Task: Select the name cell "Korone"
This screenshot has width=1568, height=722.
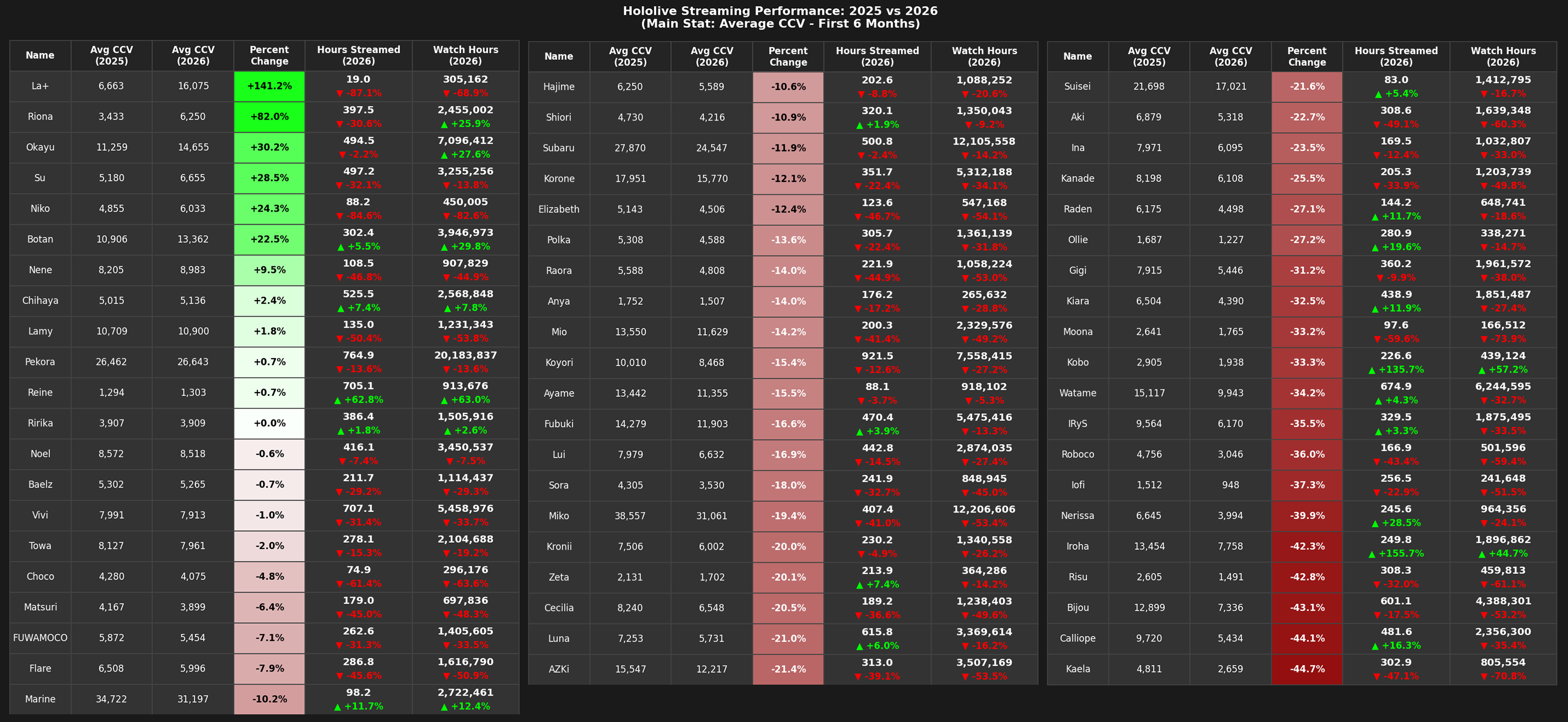Action: coord(559,179)
